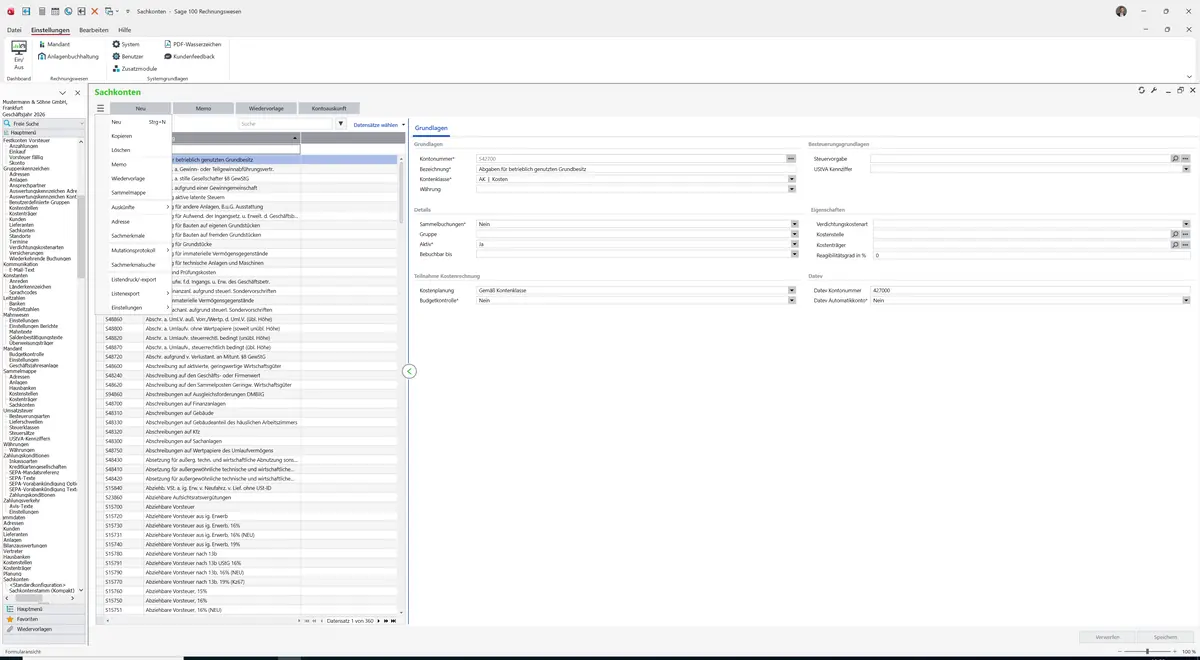Open PDF-Wasserzeichen settings
Image resolution: width=1200 pixels, height=660 pixels.
[x=193, y=44]
